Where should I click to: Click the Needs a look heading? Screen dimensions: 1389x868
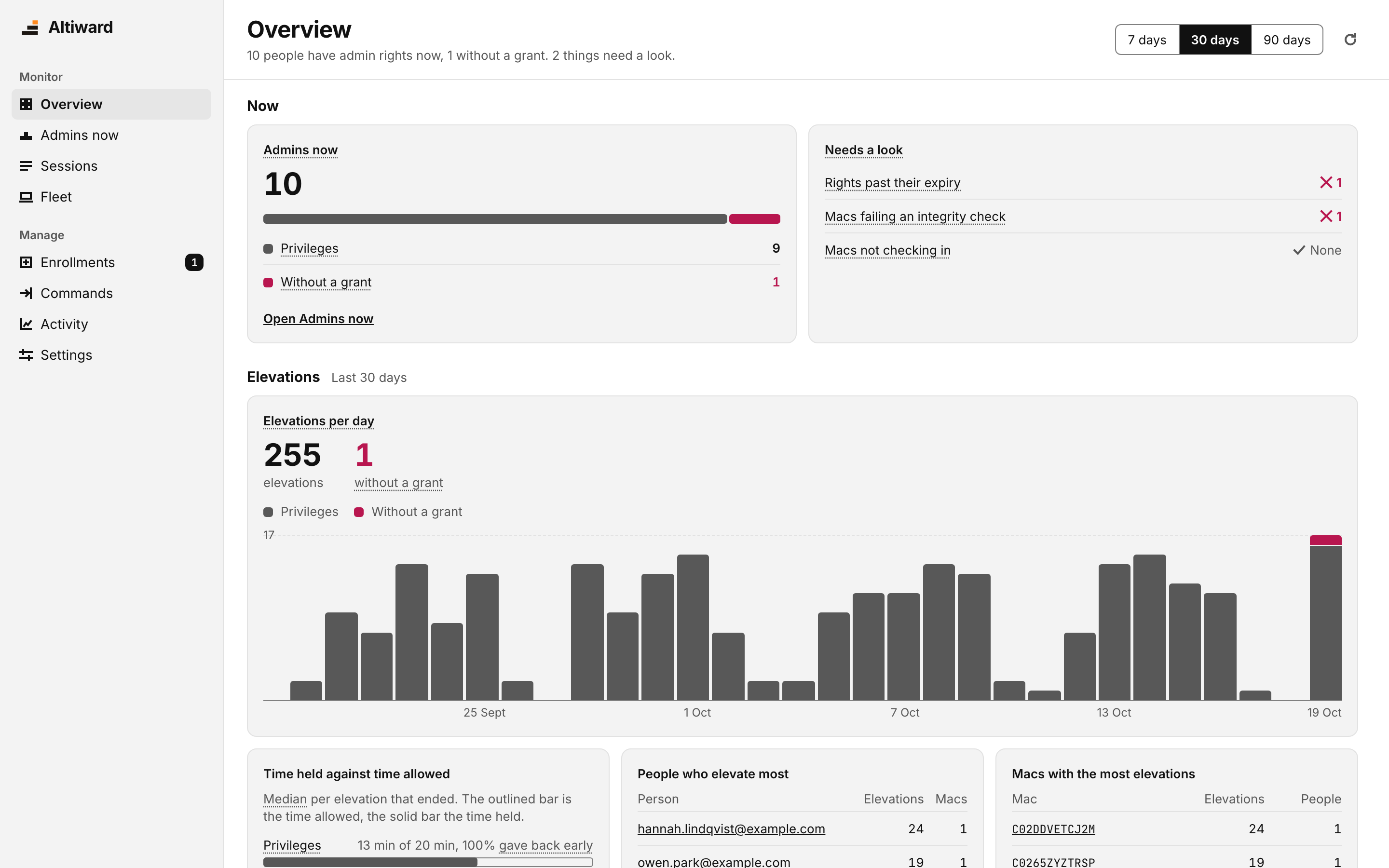click(x=863, y=150)
